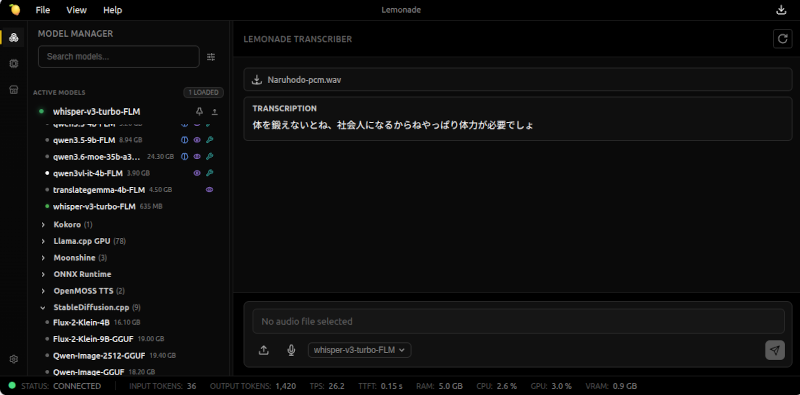The height and width of the screenshot is (395, 800).
Task: Click the purple vision icon on qwen3.5-9b-FLM
Action: 197,140
